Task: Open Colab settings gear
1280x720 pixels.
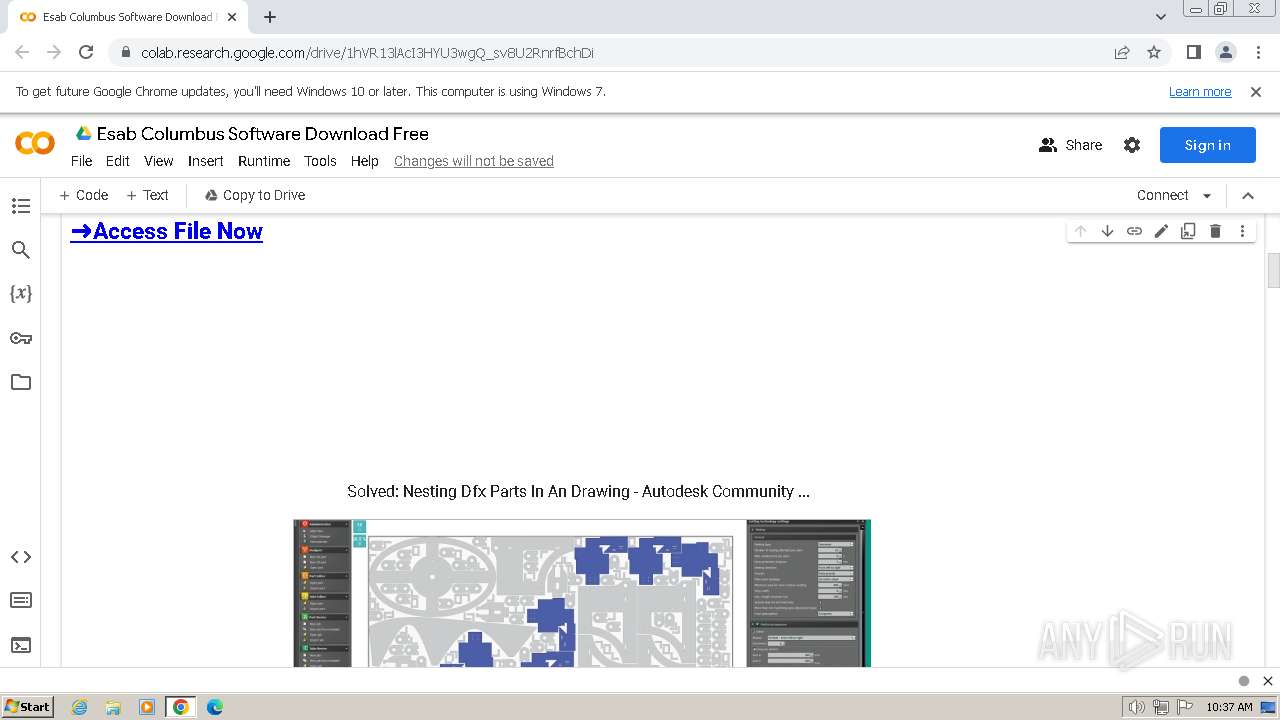Action: pyautogui.click(x=1132, y=145)
